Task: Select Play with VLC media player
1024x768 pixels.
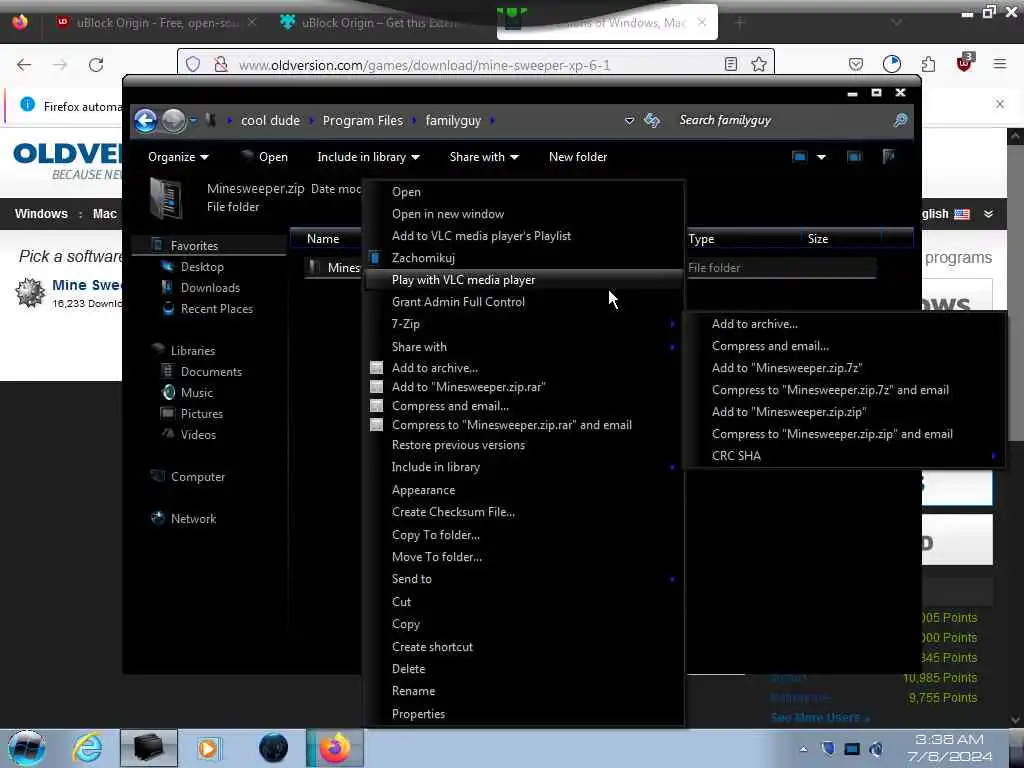Action: click(x=524, y=280)
